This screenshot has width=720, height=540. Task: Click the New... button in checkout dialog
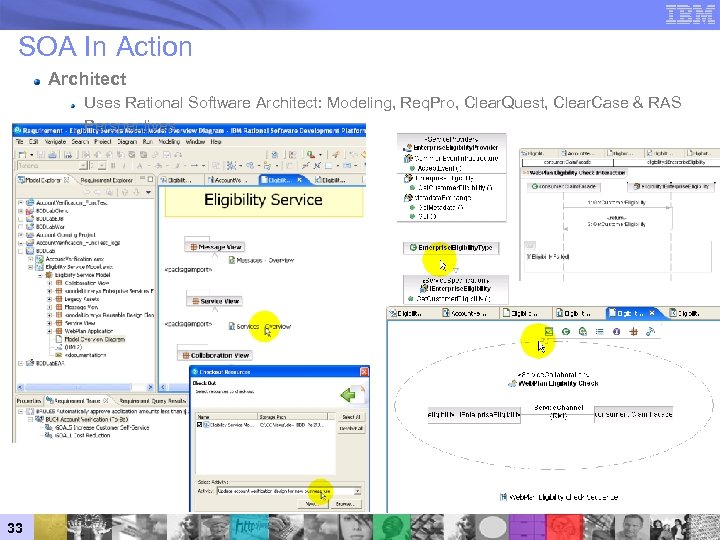312,504
